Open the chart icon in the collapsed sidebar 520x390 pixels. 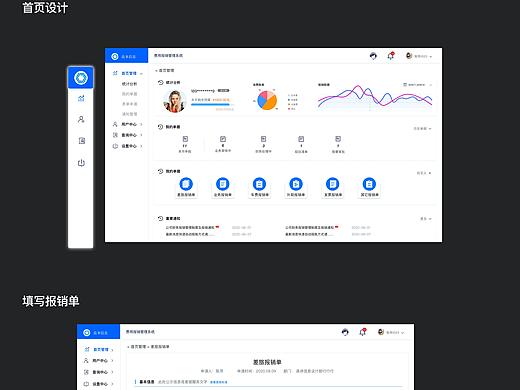point(81,98)
